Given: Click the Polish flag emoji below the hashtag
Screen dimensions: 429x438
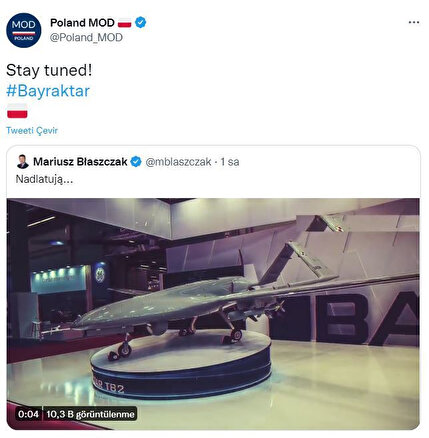Looking at the screenshot, I should 17,111.
